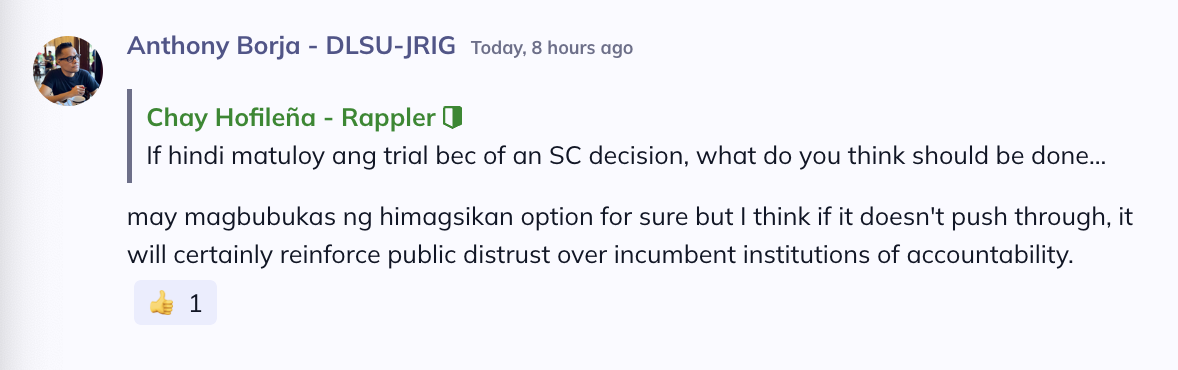Open the Anthony Borja - DLSU-JRIG author name

291,46
